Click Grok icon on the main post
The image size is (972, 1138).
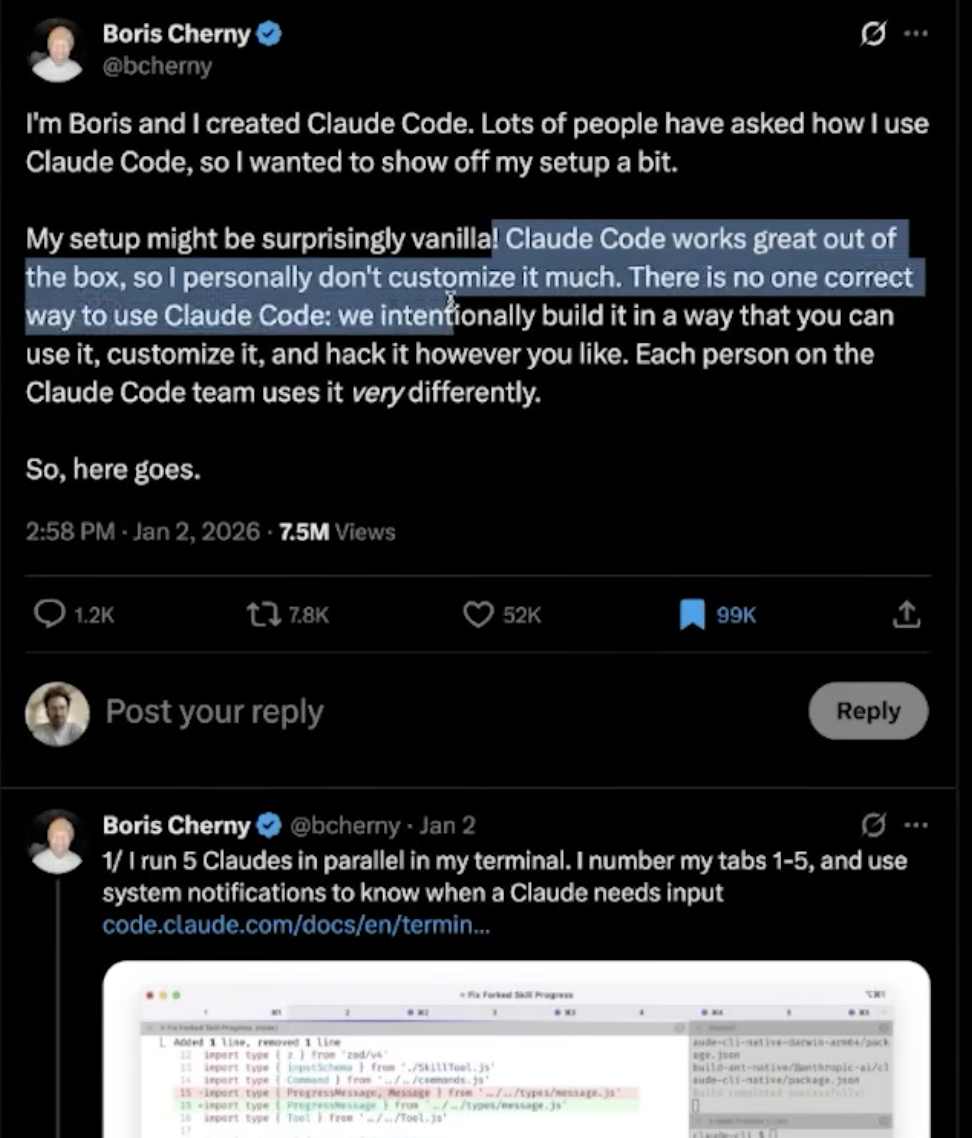pos(872,33)
